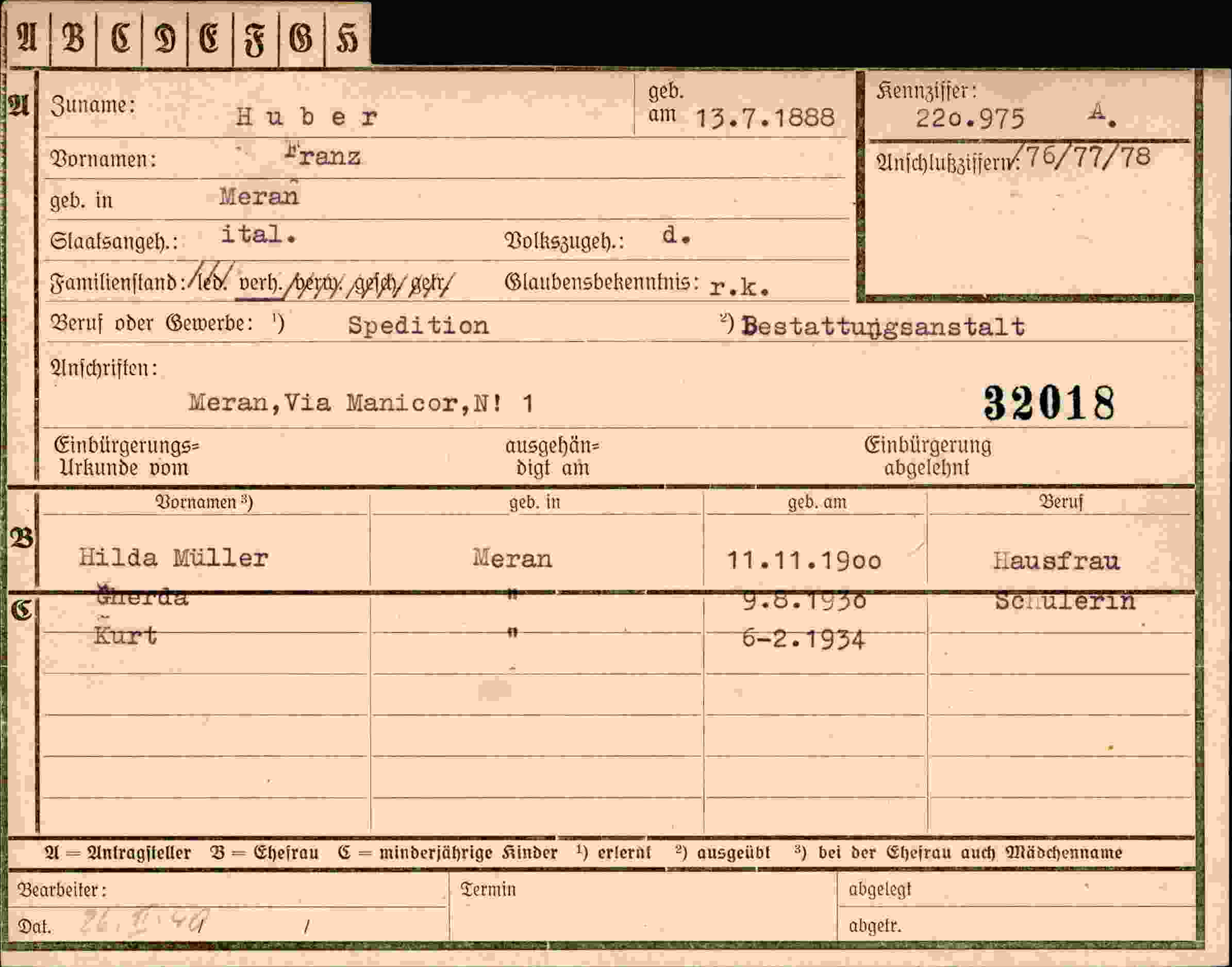This screenshot has height=967, width=1232.
Task: Select the "Kennziffer:" label
Action: [927, 91]
